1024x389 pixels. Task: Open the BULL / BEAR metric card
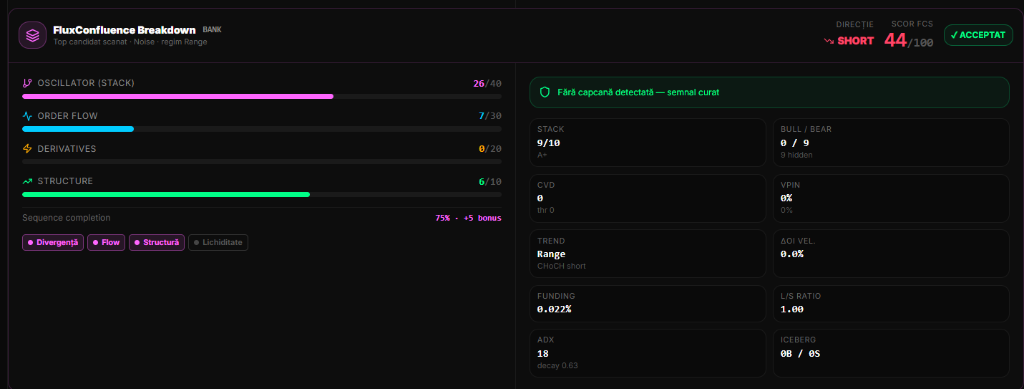coord(891,142)
